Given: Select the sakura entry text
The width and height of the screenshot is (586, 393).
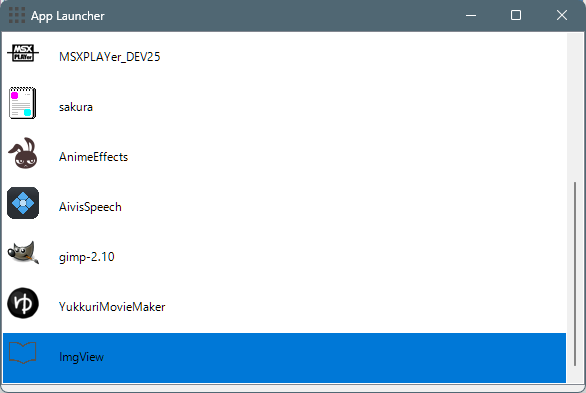Looking at the screenshot, I should tap(76, 107).
